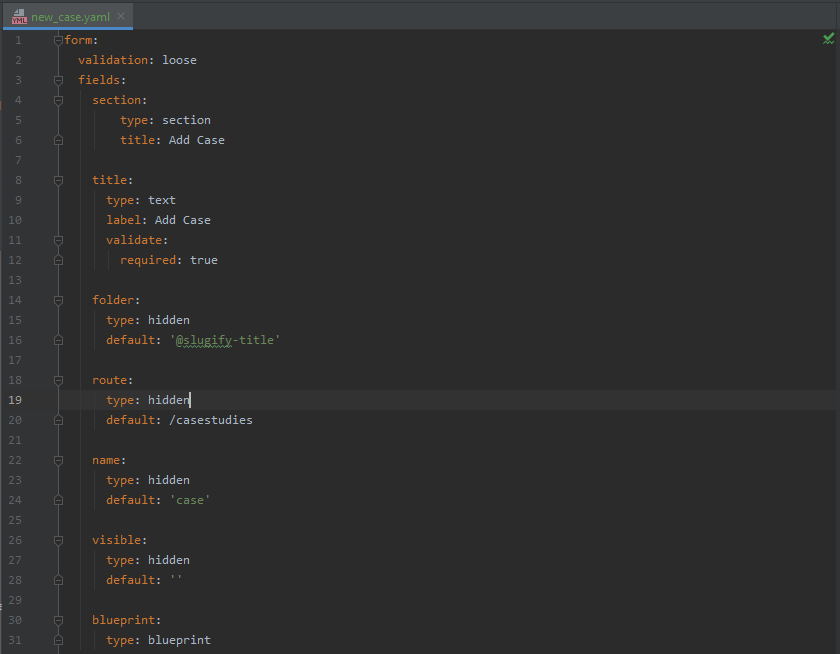Click 'hidden' value on line 15

(169, 320)
